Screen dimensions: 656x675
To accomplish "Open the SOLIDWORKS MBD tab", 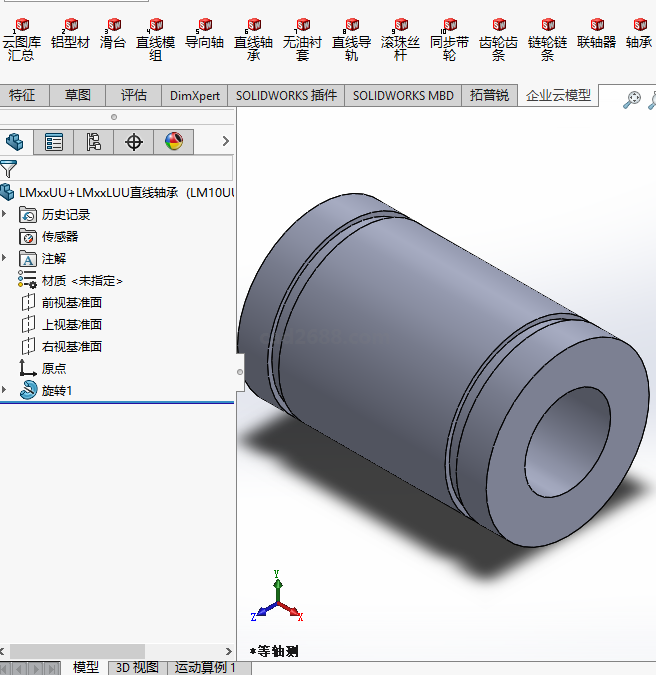I will pos(403,96).
